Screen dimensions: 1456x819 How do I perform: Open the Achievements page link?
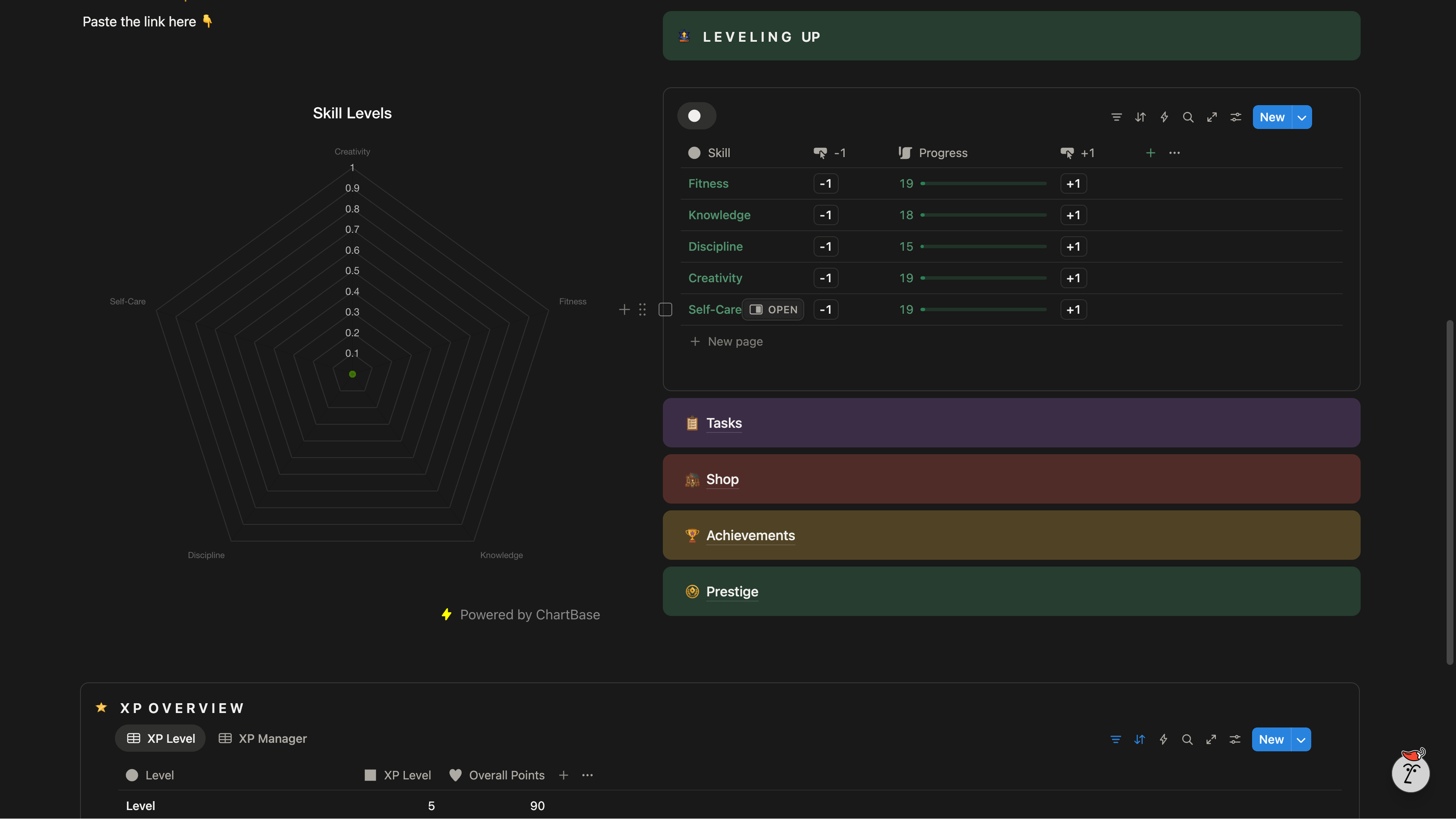pyautogui.click(x=750, y=535)
